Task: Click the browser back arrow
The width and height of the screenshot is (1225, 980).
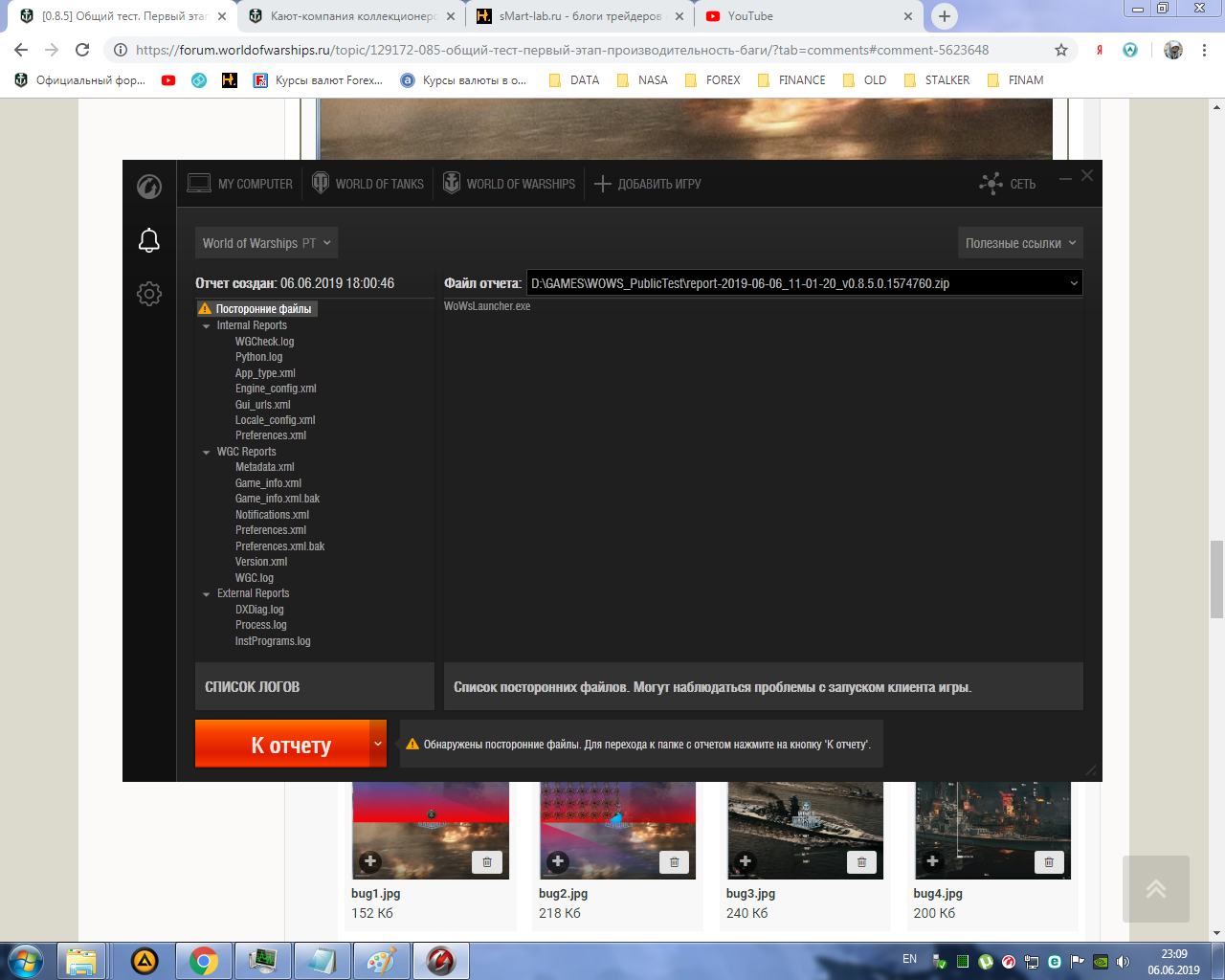Action: 21,50
